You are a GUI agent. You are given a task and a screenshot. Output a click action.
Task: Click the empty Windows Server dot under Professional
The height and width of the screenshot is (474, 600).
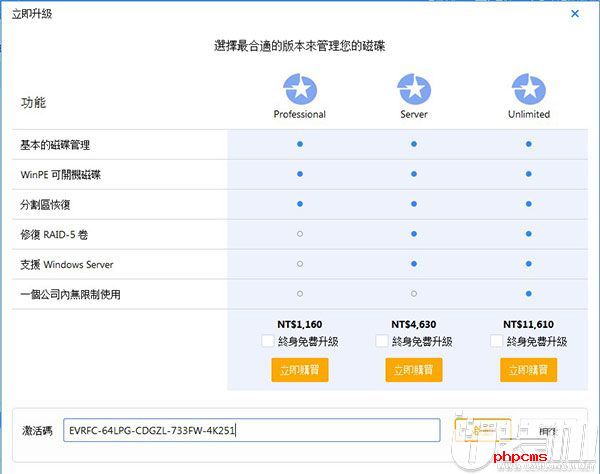[x=300, y=264]
